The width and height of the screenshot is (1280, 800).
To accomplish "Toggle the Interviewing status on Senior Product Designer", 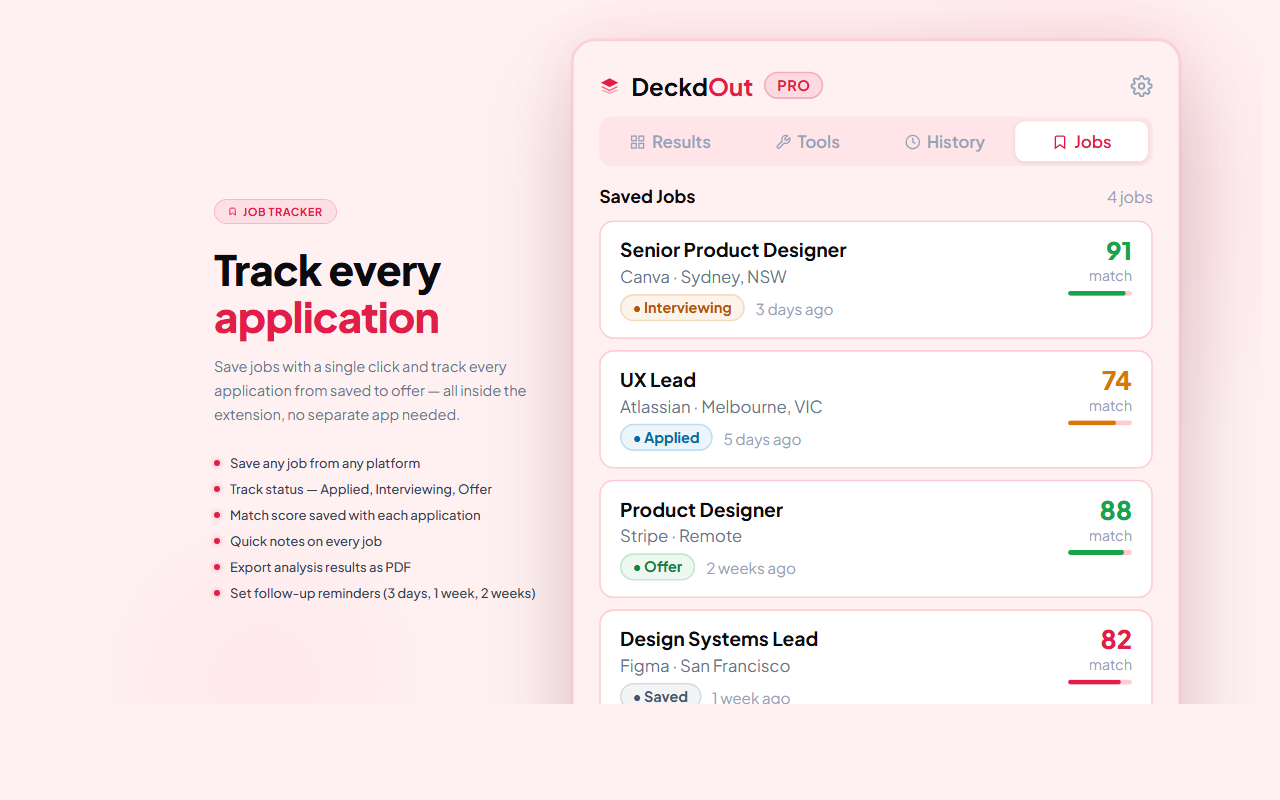I will pos(682,308).
